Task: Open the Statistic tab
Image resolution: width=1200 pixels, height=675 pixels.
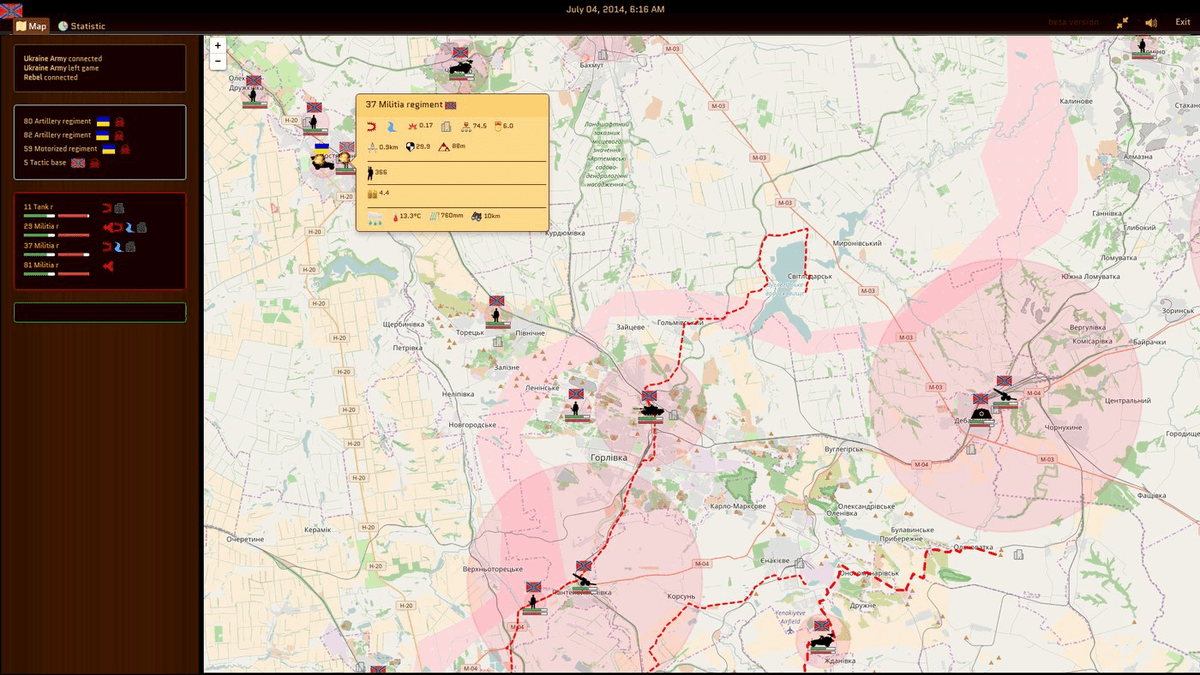Action: (x=82, y=26)
